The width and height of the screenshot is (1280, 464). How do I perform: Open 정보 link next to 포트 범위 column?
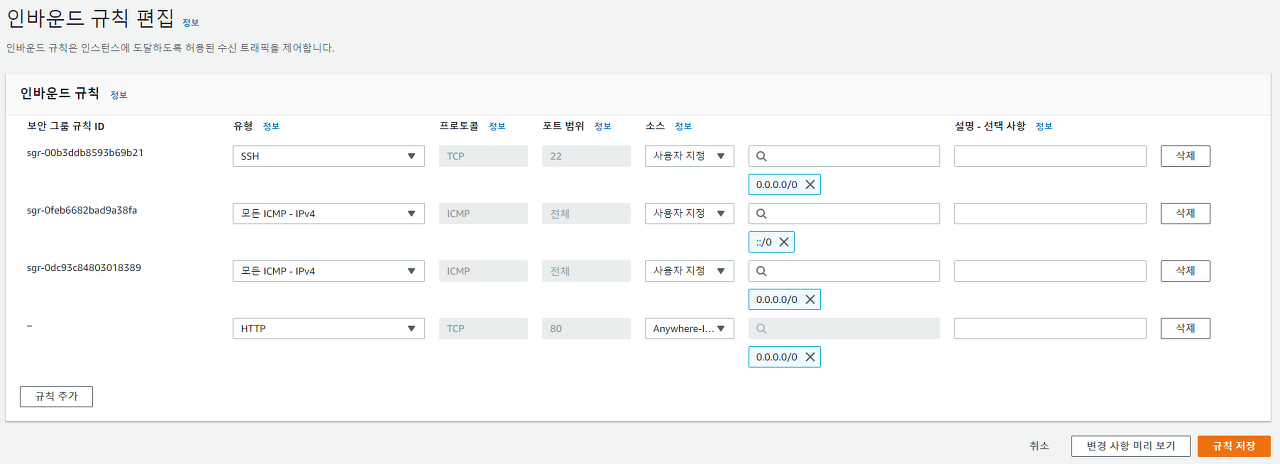pyautogui.click(x=602, y=126)
